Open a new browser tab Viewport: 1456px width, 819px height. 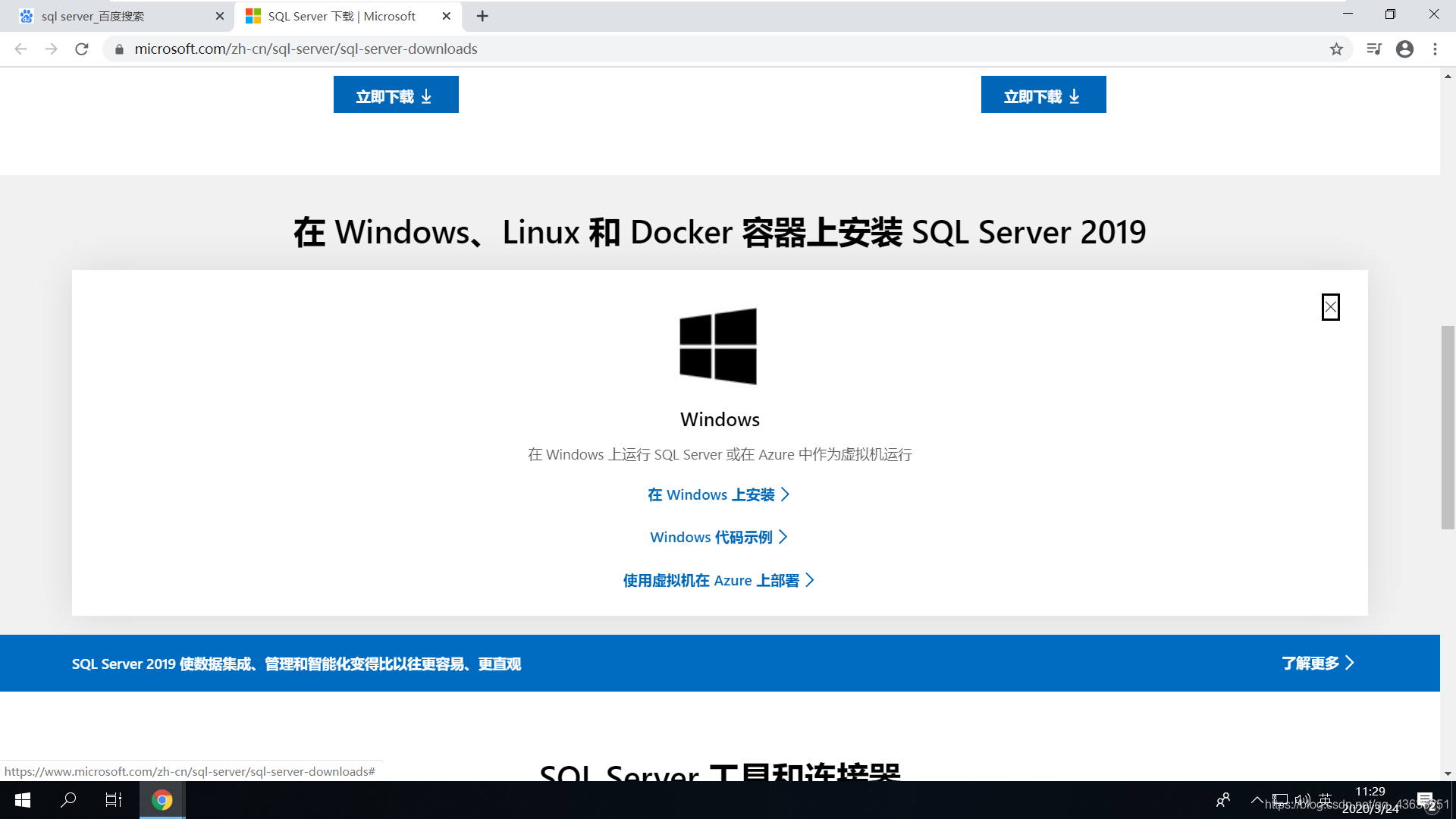point(482,16)
